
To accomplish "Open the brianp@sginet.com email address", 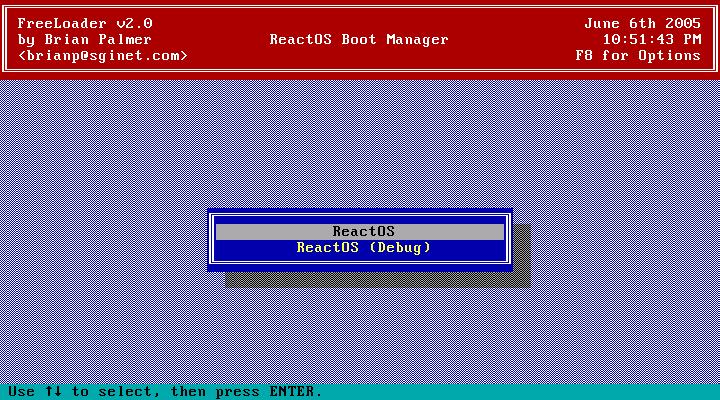I will tap(102, 56).
